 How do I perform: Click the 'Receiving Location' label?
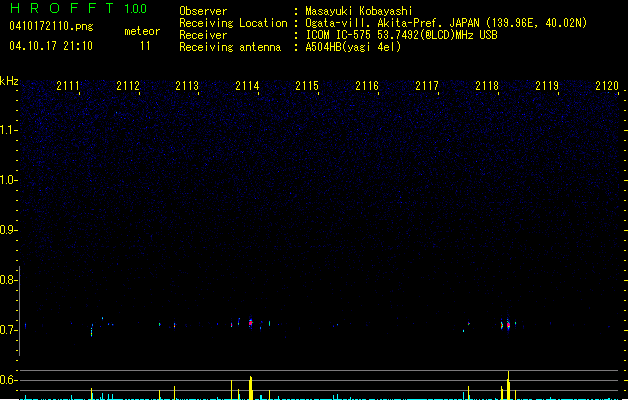(x=233, y=23)
